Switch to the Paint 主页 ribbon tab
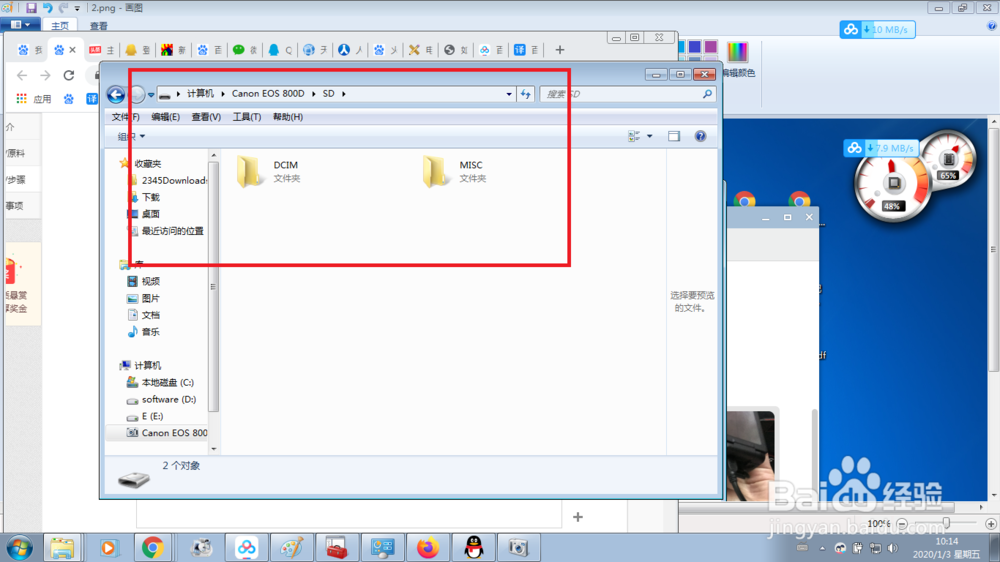 coord(60,26)
